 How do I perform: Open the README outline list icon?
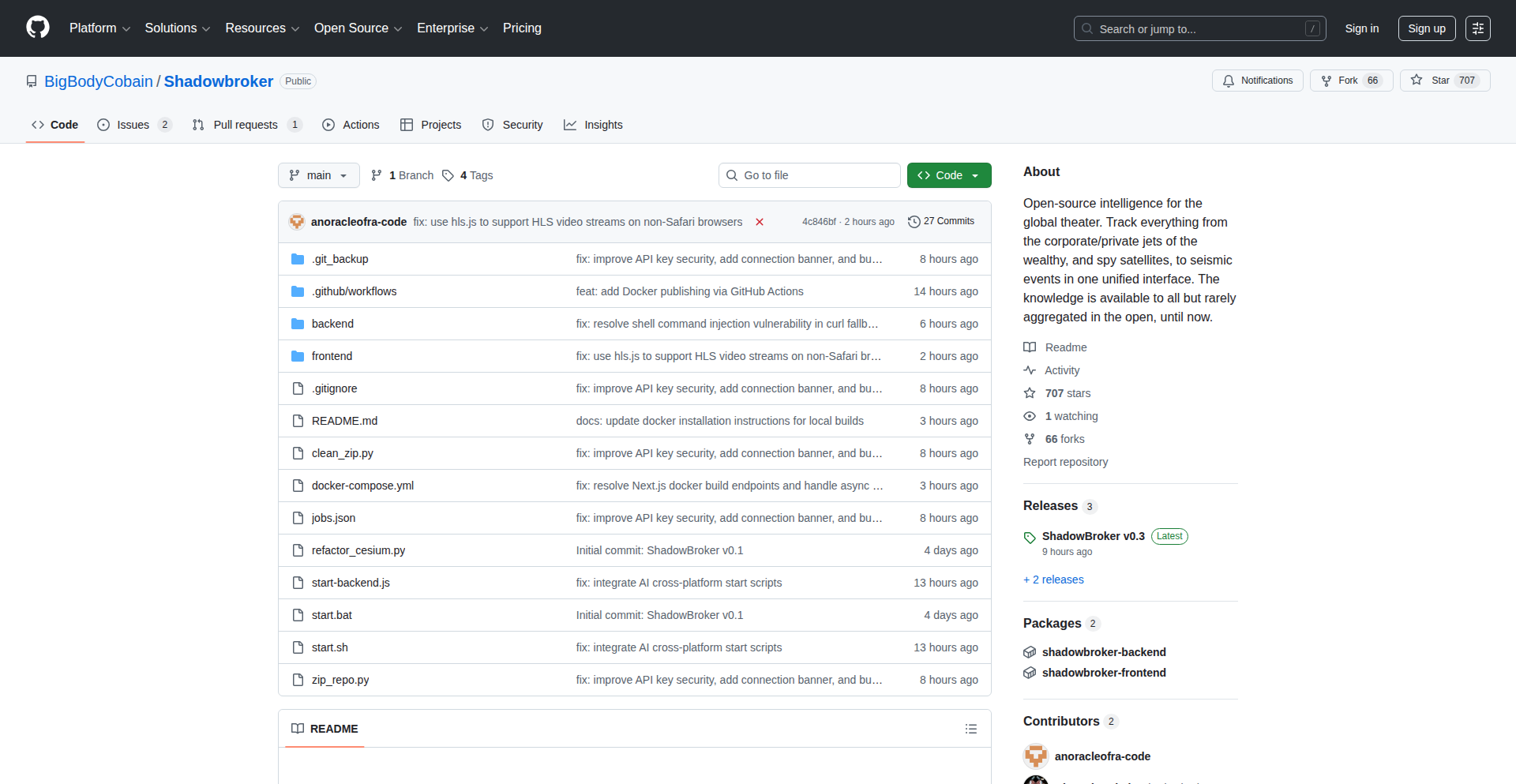(970, 729)
